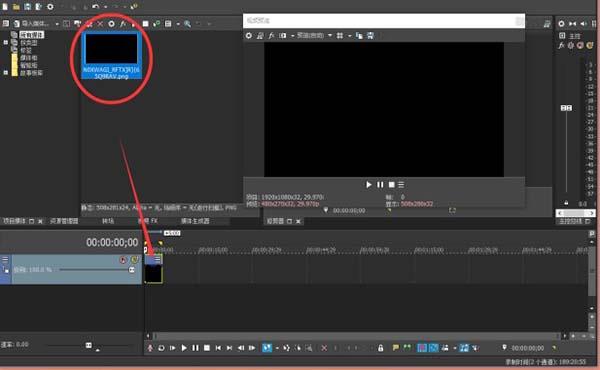Solo the video track
This screenshot has width=600, height=370.
pos(134,260)
